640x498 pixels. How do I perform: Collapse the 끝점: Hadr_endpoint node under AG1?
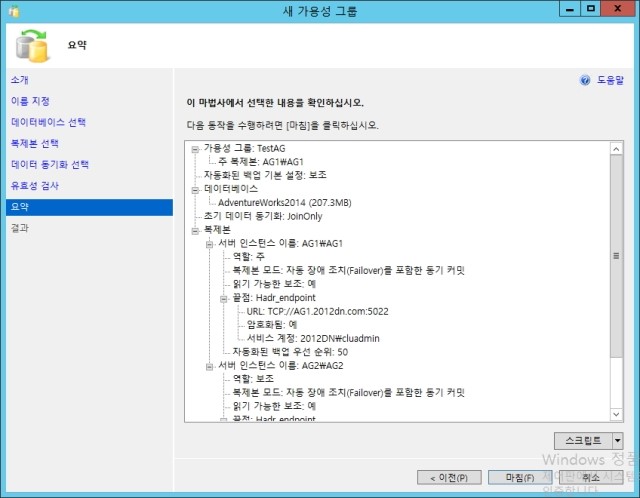[224, 299]
